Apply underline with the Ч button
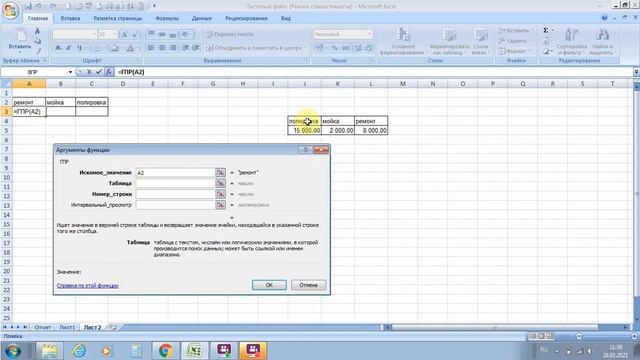This screenshot has width=640, height=360. (x=80, y=48)
